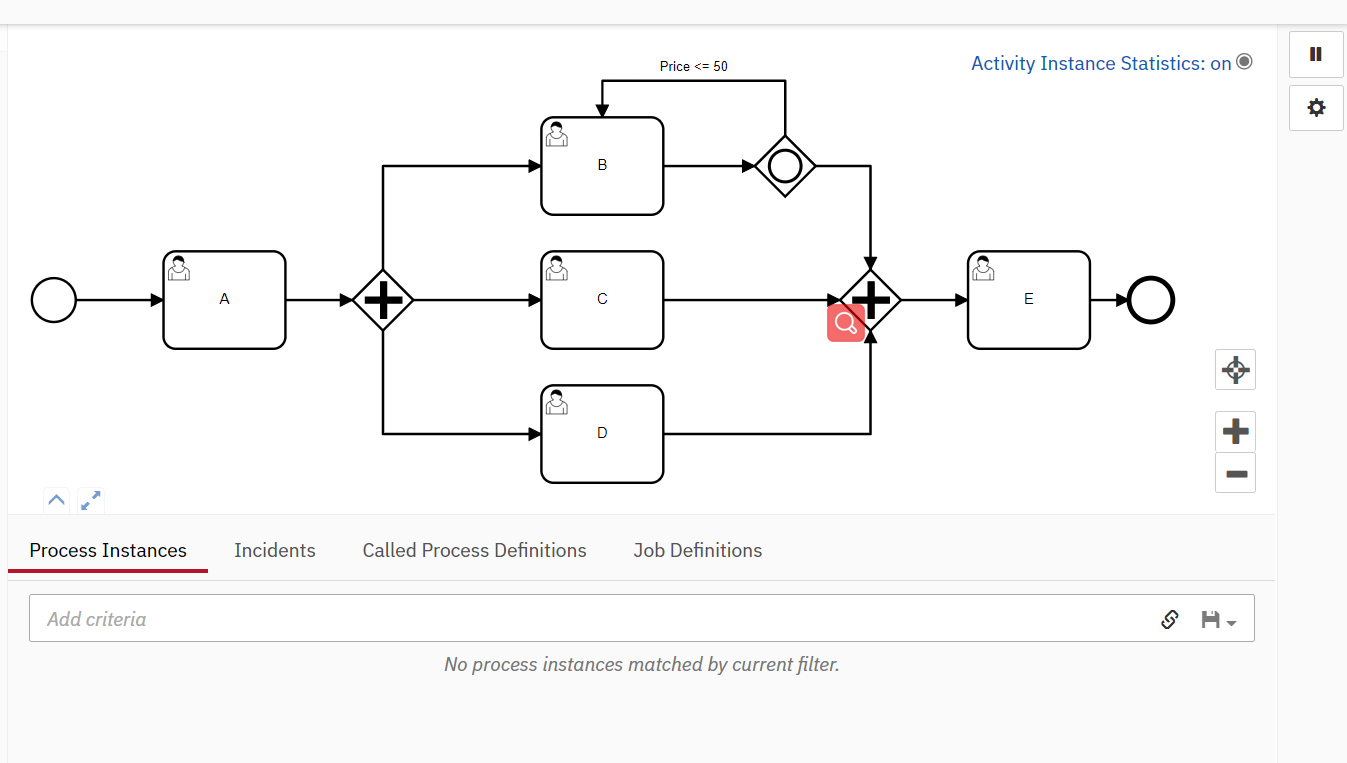Open the save filter dropdown arrow

[x=1230, y=621]
